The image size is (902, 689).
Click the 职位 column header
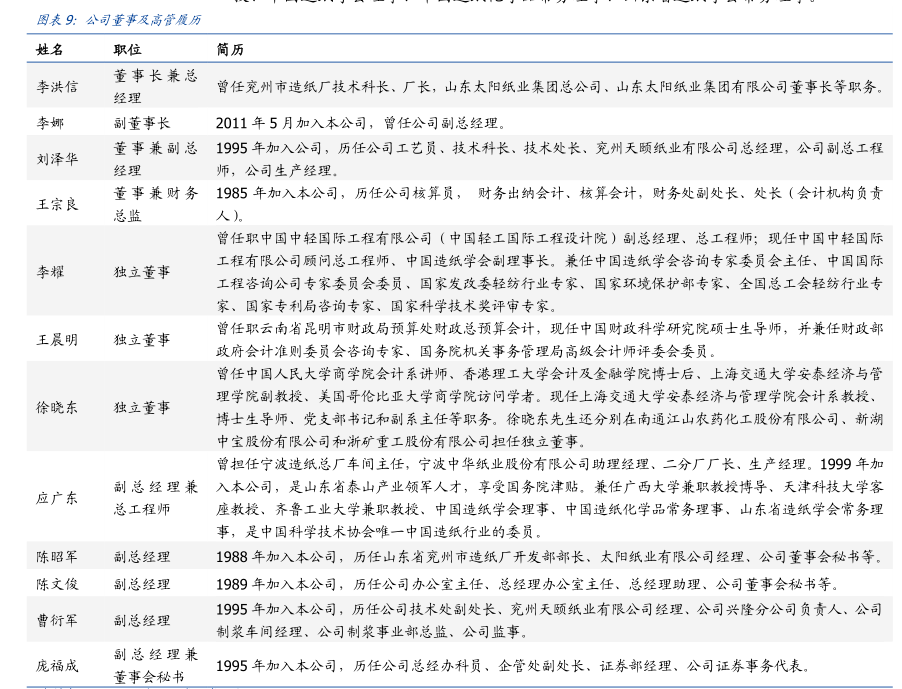click(127, 49)
